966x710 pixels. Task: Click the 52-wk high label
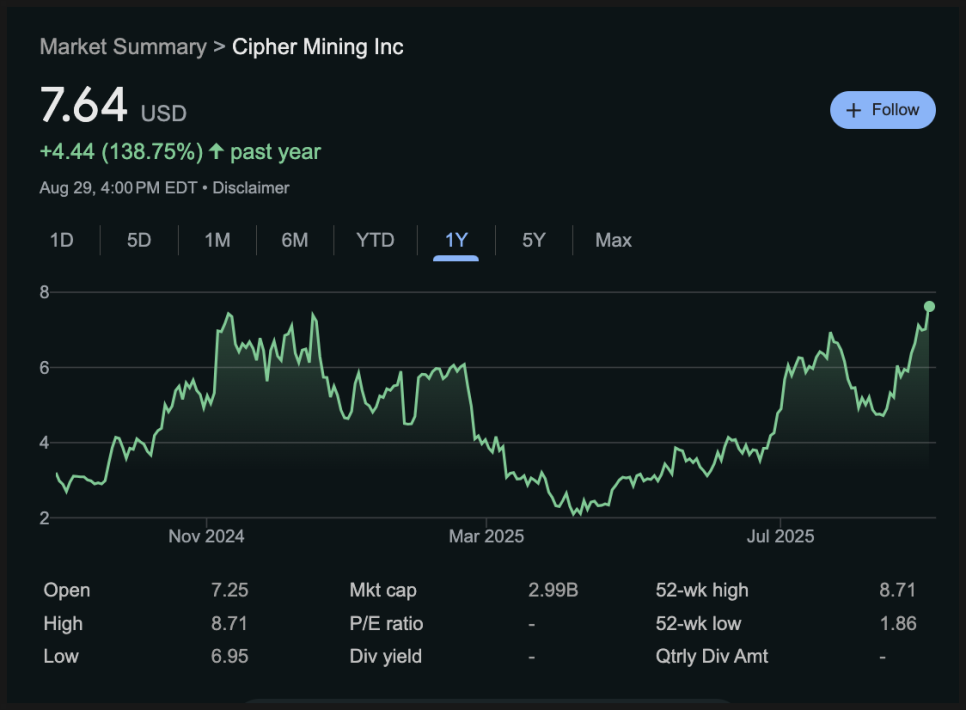pos(702,590)
